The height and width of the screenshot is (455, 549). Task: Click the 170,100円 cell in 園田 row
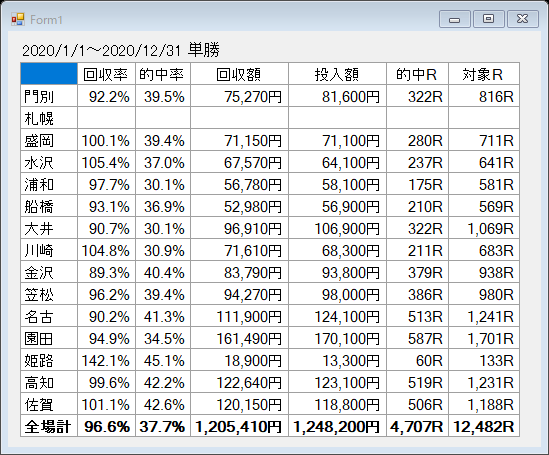[338, 338]
